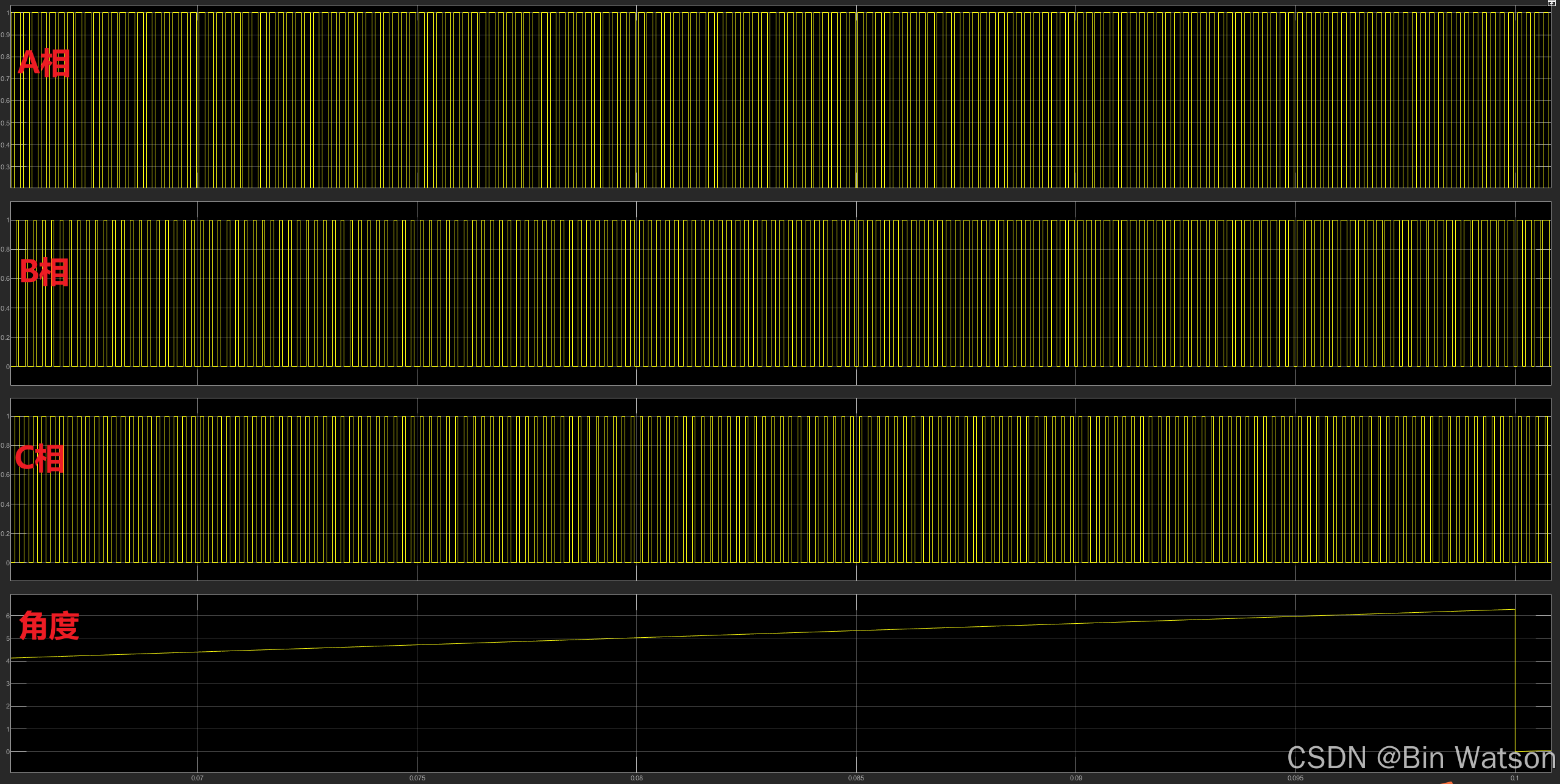Click the angle plot's y-axis tick 2
This screenshot has width=1560, height=784.
click(8, 707)
